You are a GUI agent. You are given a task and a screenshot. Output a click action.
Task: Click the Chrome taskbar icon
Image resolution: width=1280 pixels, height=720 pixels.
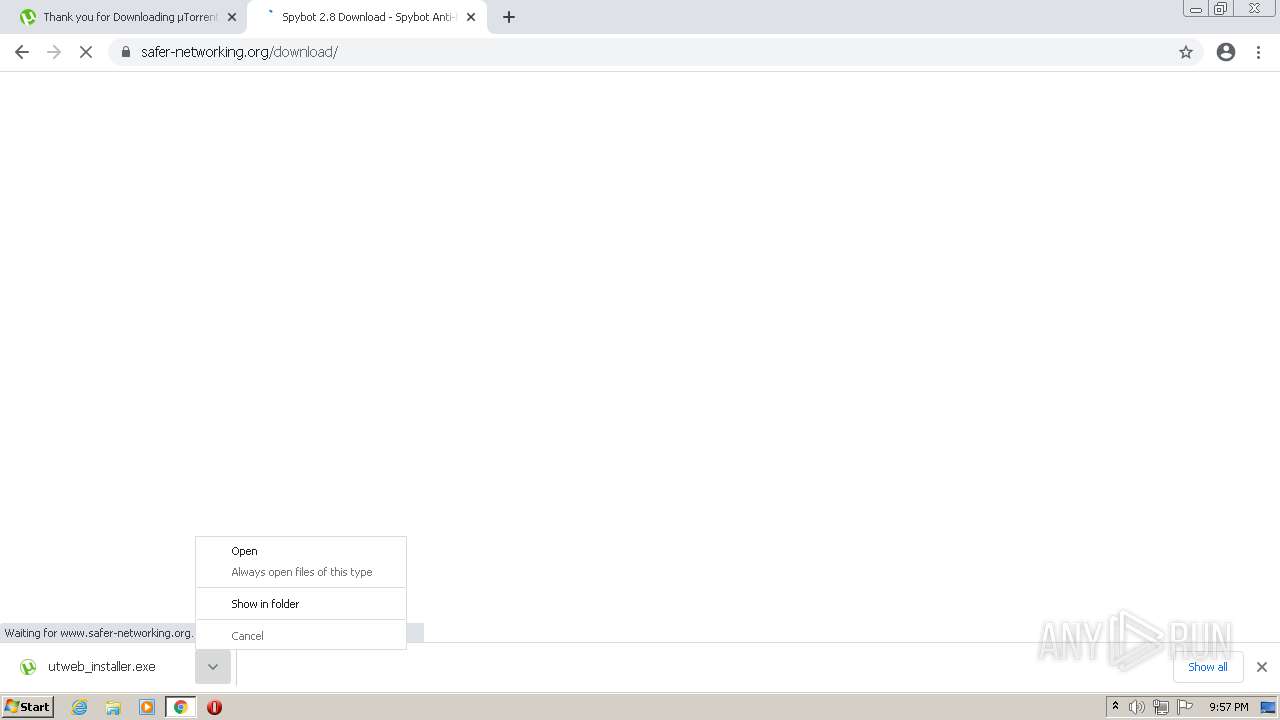click(x=180, y=707)
